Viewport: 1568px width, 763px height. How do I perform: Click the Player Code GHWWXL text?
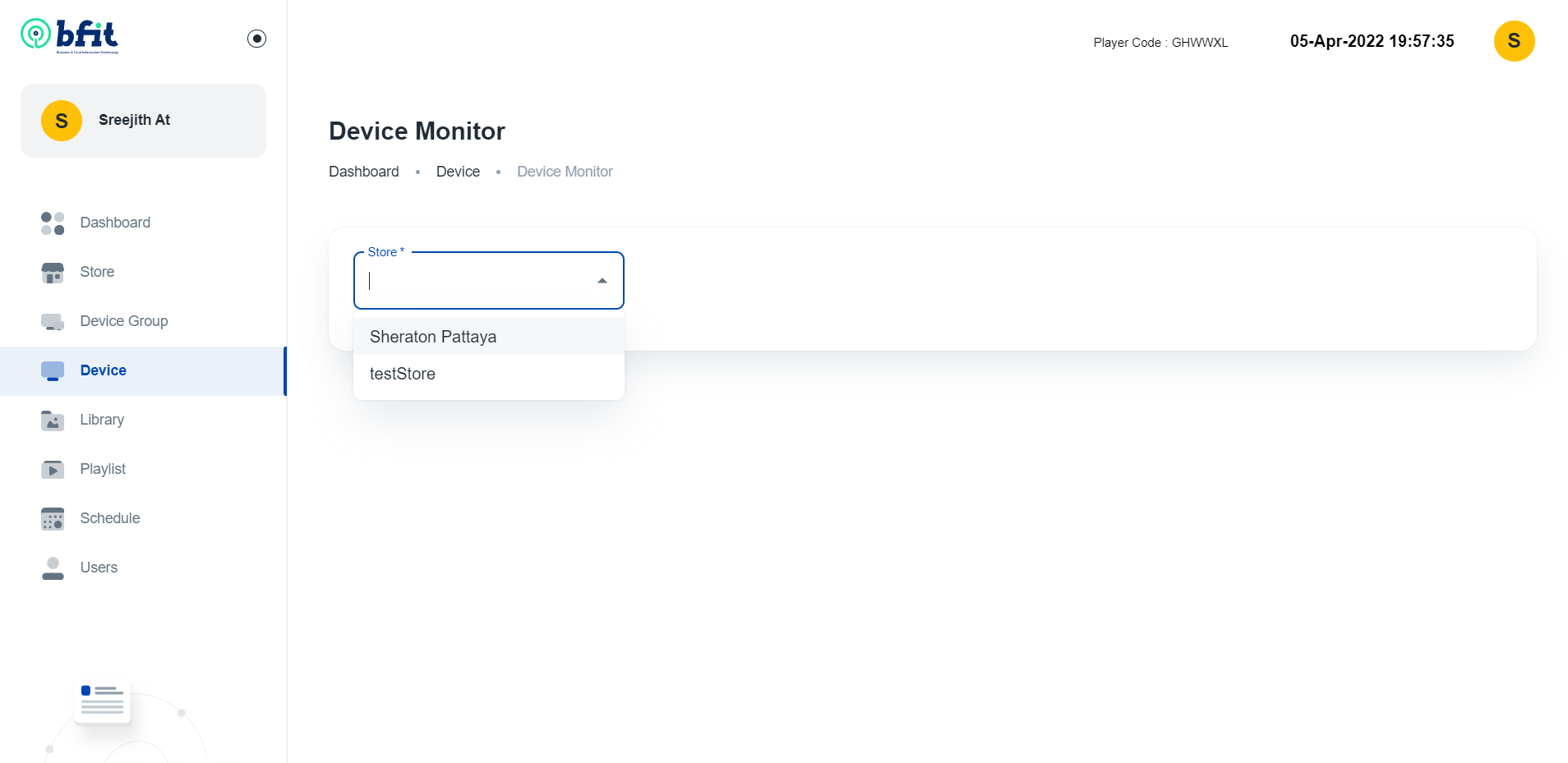1160,43
